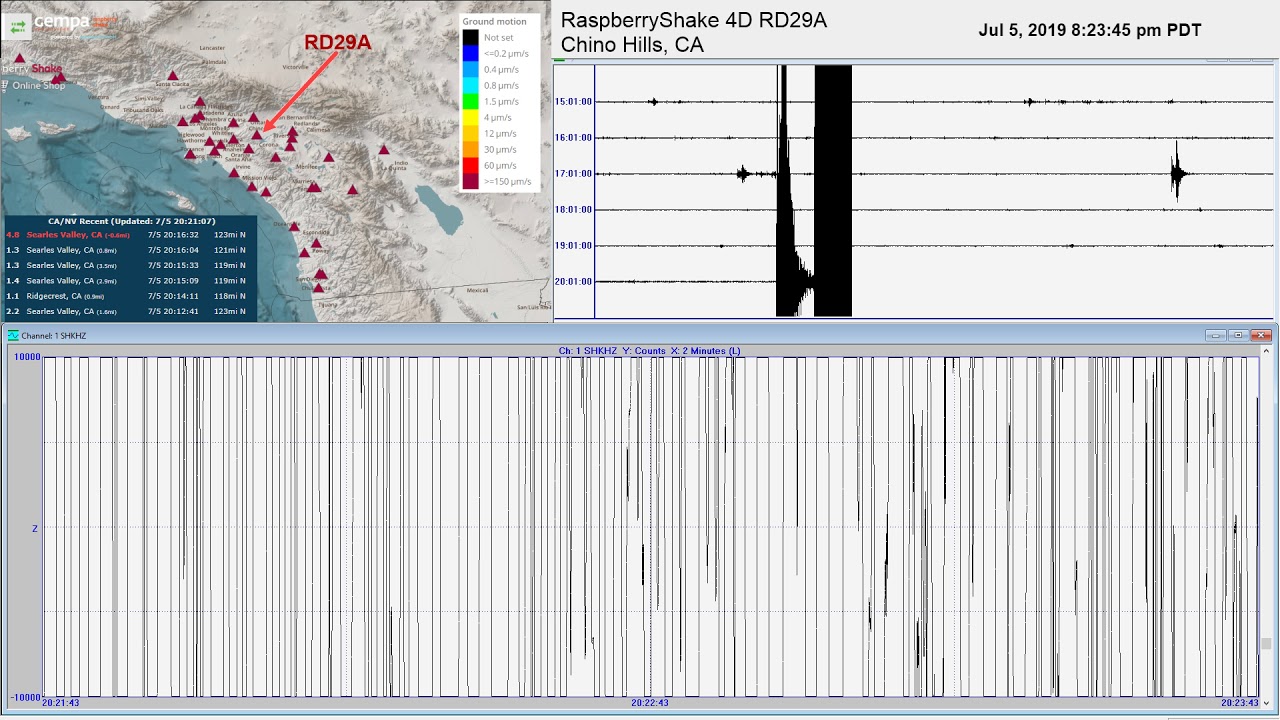Click the small event near 15:01:00 trace start
The width and height of the screenshot is (1280, 720).
[x=654, y=101]
